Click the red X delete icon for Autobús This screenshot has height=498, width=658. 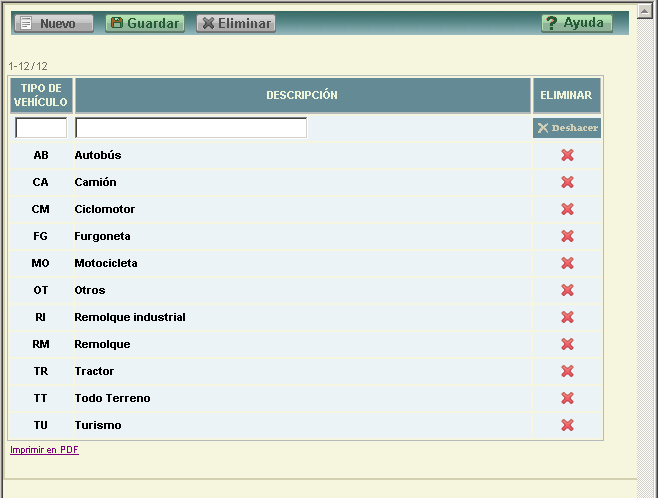pos(567,155)
